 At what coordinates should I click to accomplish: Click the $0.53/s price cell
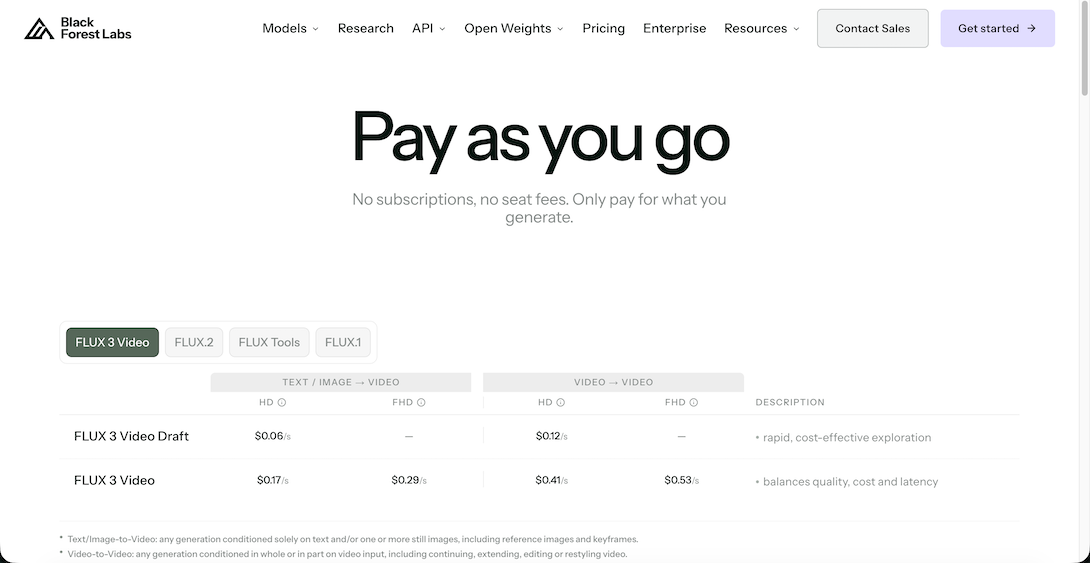point(681,480)
